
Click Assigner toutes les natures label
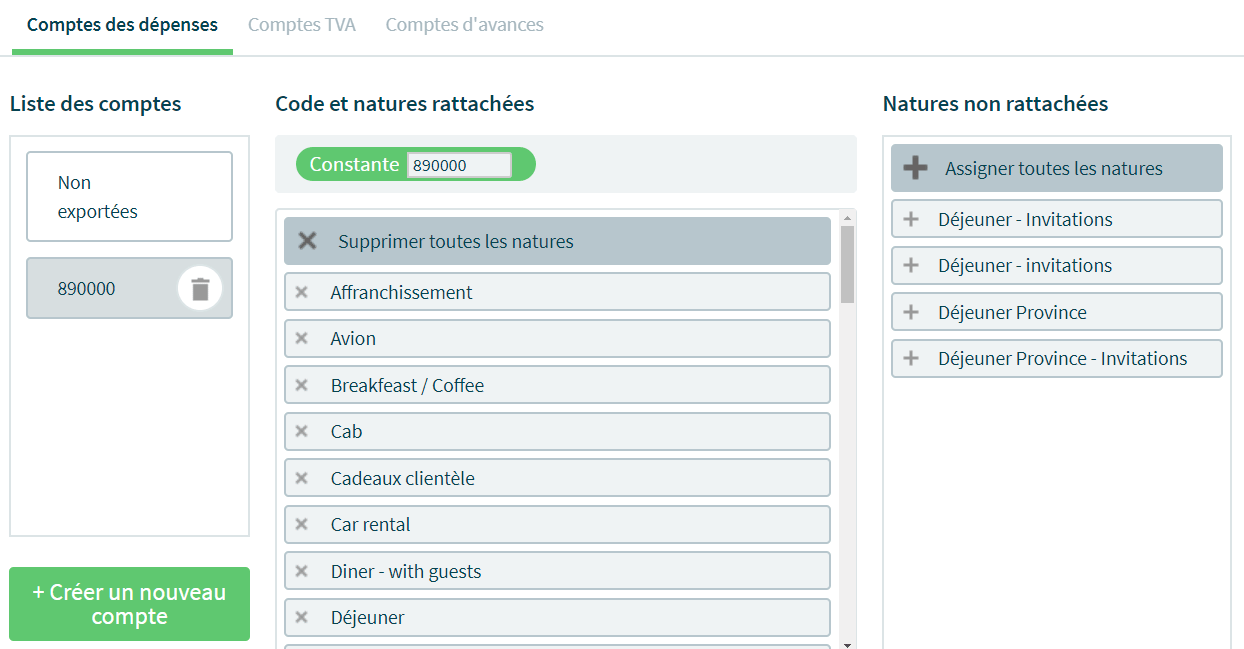(1054, 168)
